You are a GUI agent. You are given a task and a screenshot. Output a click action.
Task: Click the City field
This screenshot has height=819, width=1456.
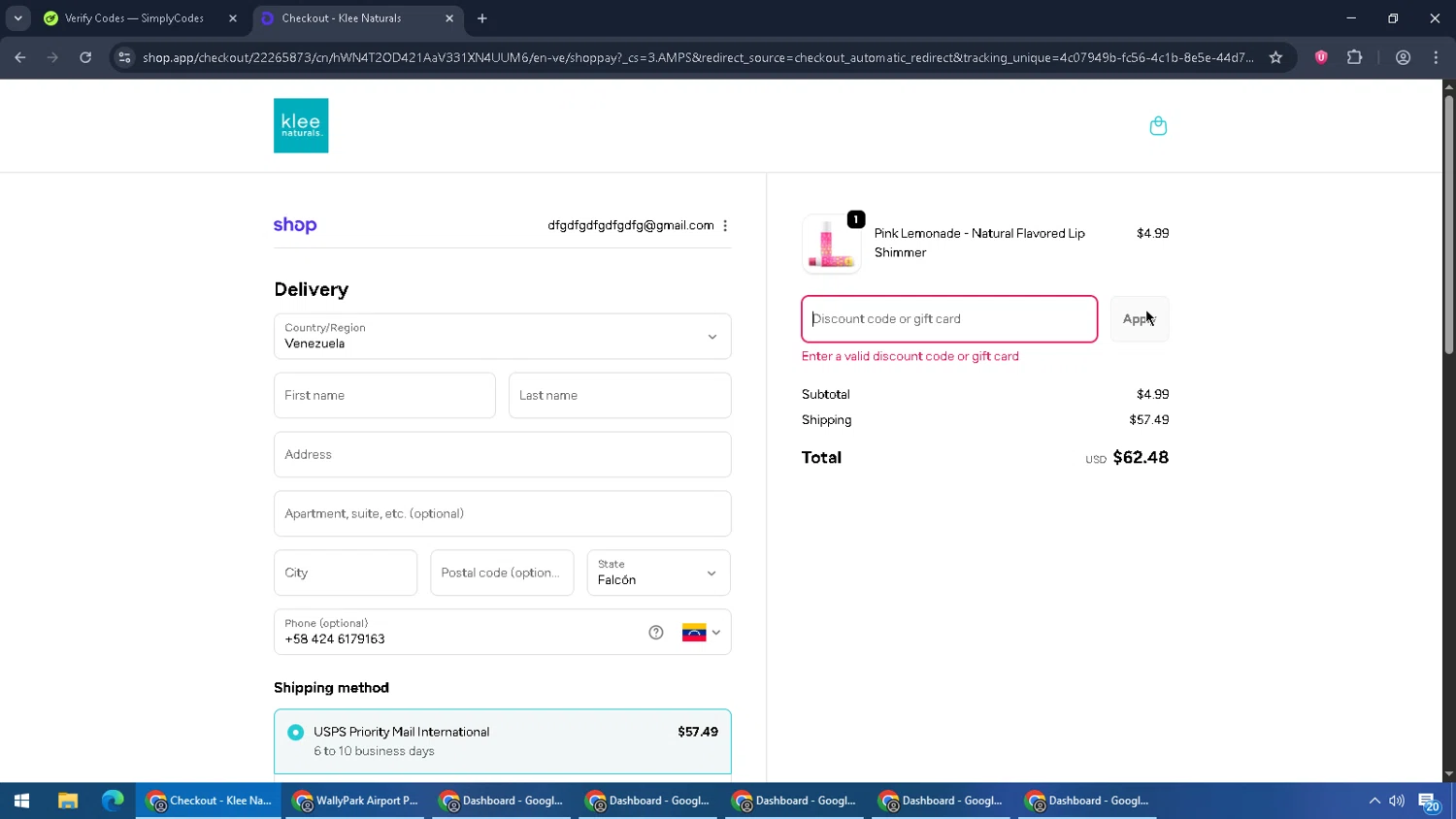tap(346, 573)
